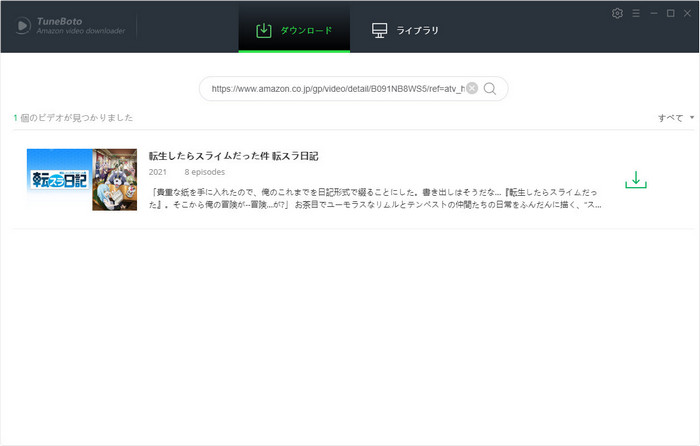Download the 転スラ日記 video
Screen dimensions: 700x446
(636, 180)
